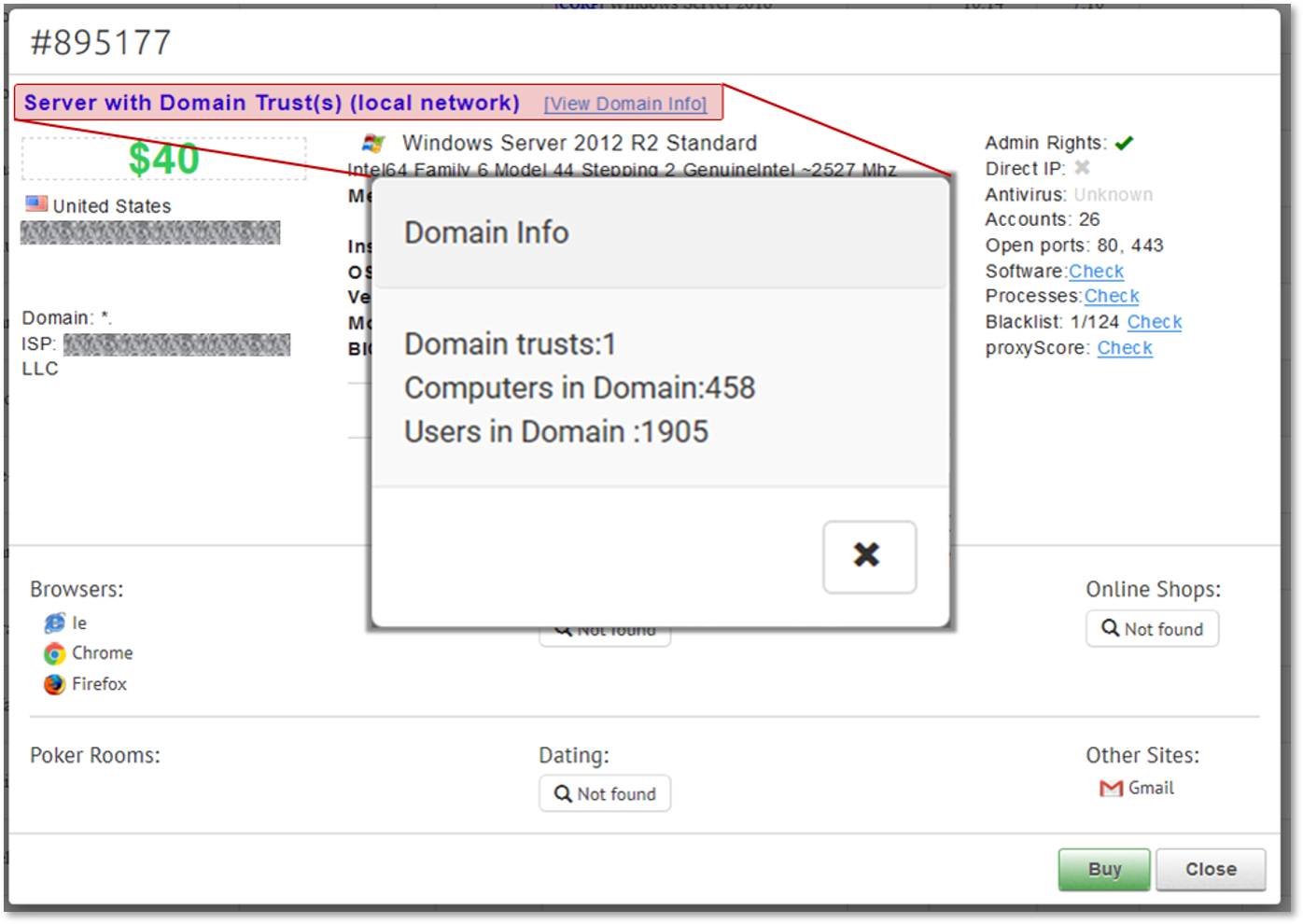Click the Windows logo next to OS name
The image size is (1303, 924).
pos(373,144)
